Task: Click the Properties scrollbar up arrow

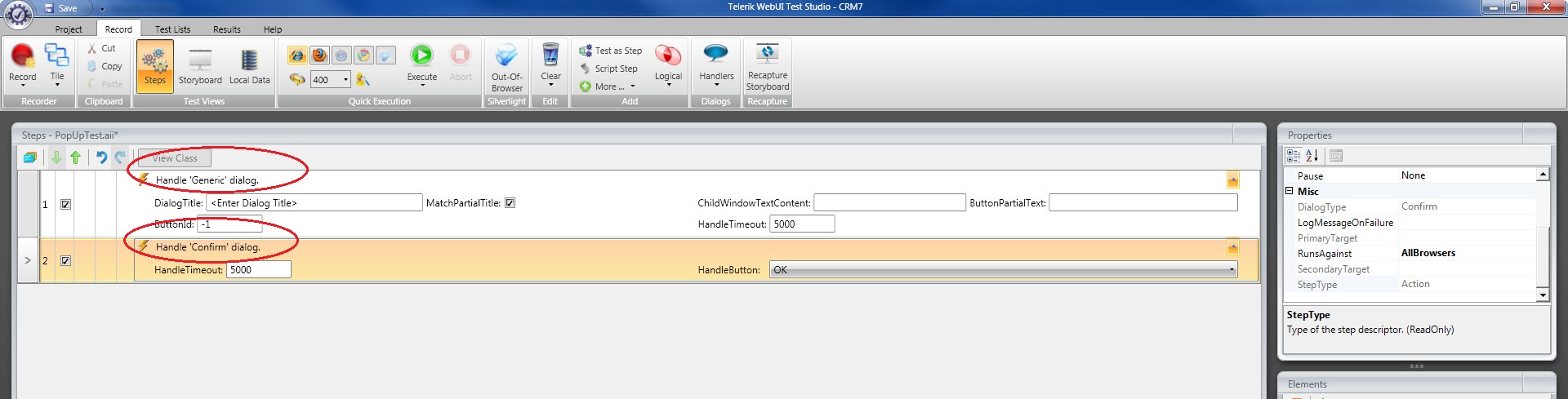Action: tap(1543, 174)
